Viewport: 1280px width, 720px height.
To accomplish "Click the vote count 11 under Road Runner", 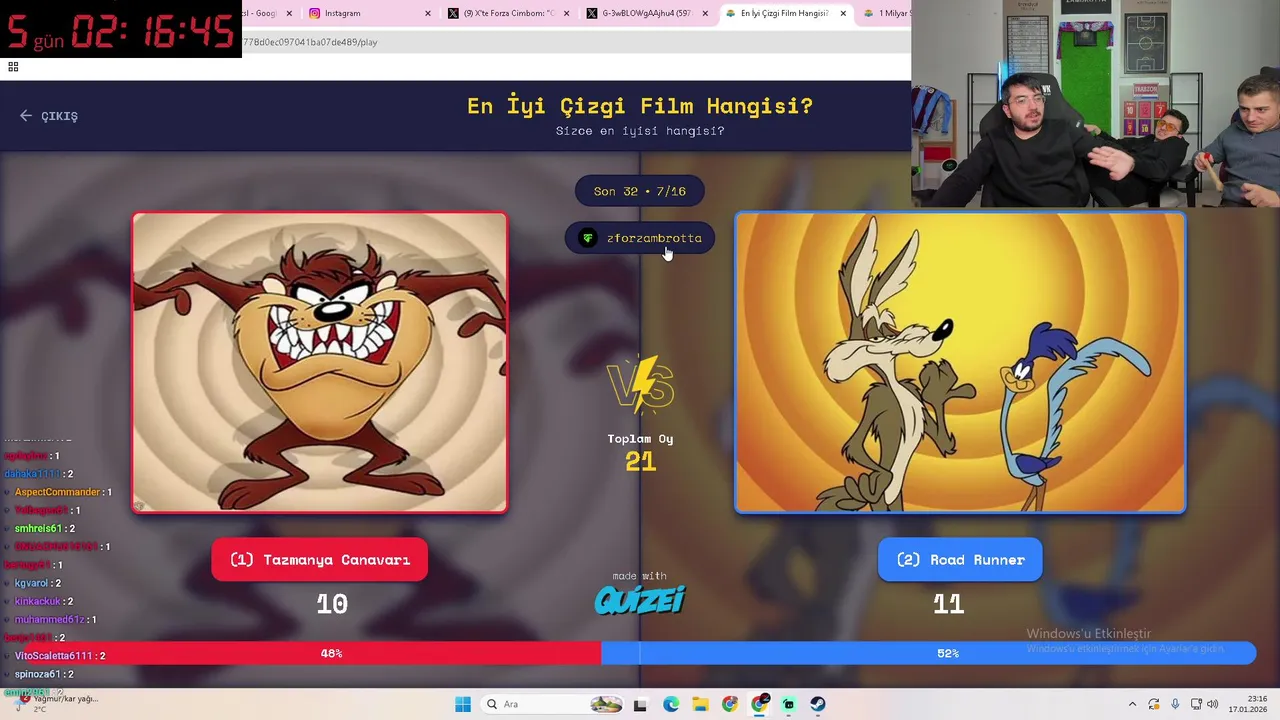I will 948,604.
